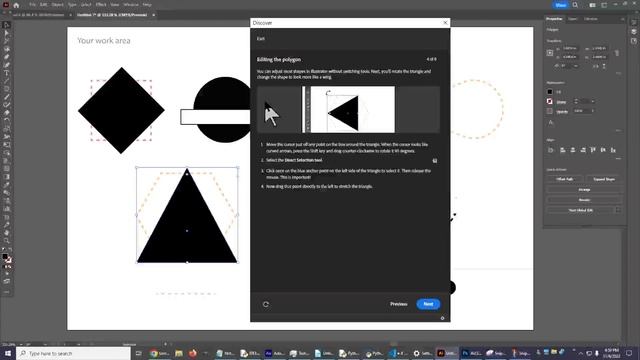The height and width of the screenshot is (360, 640).
Task: Click the vertical align bottom icon
Action: point(613,150)
